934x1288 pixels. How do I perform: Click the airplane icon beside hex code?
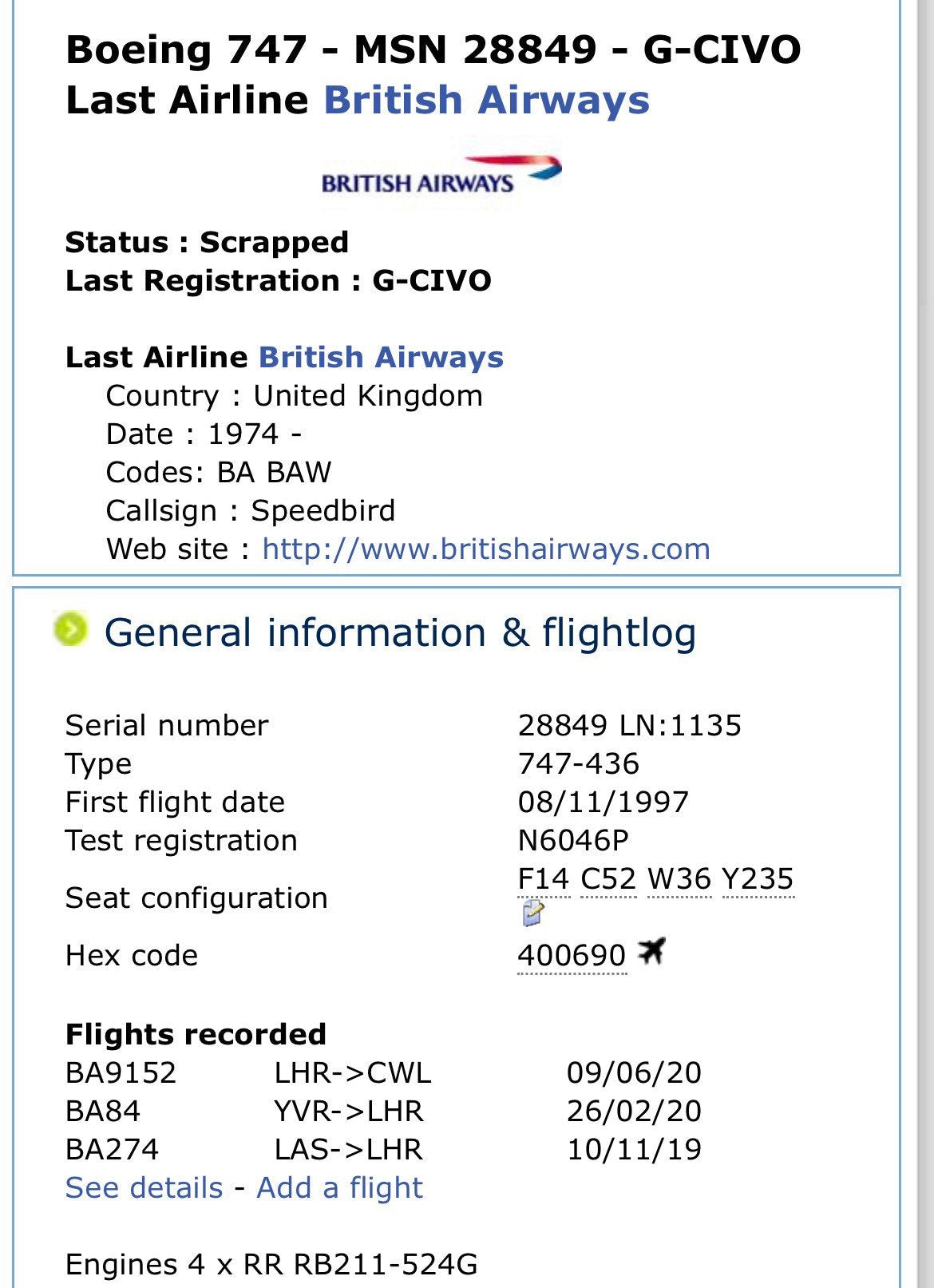[x=651, y=952]
